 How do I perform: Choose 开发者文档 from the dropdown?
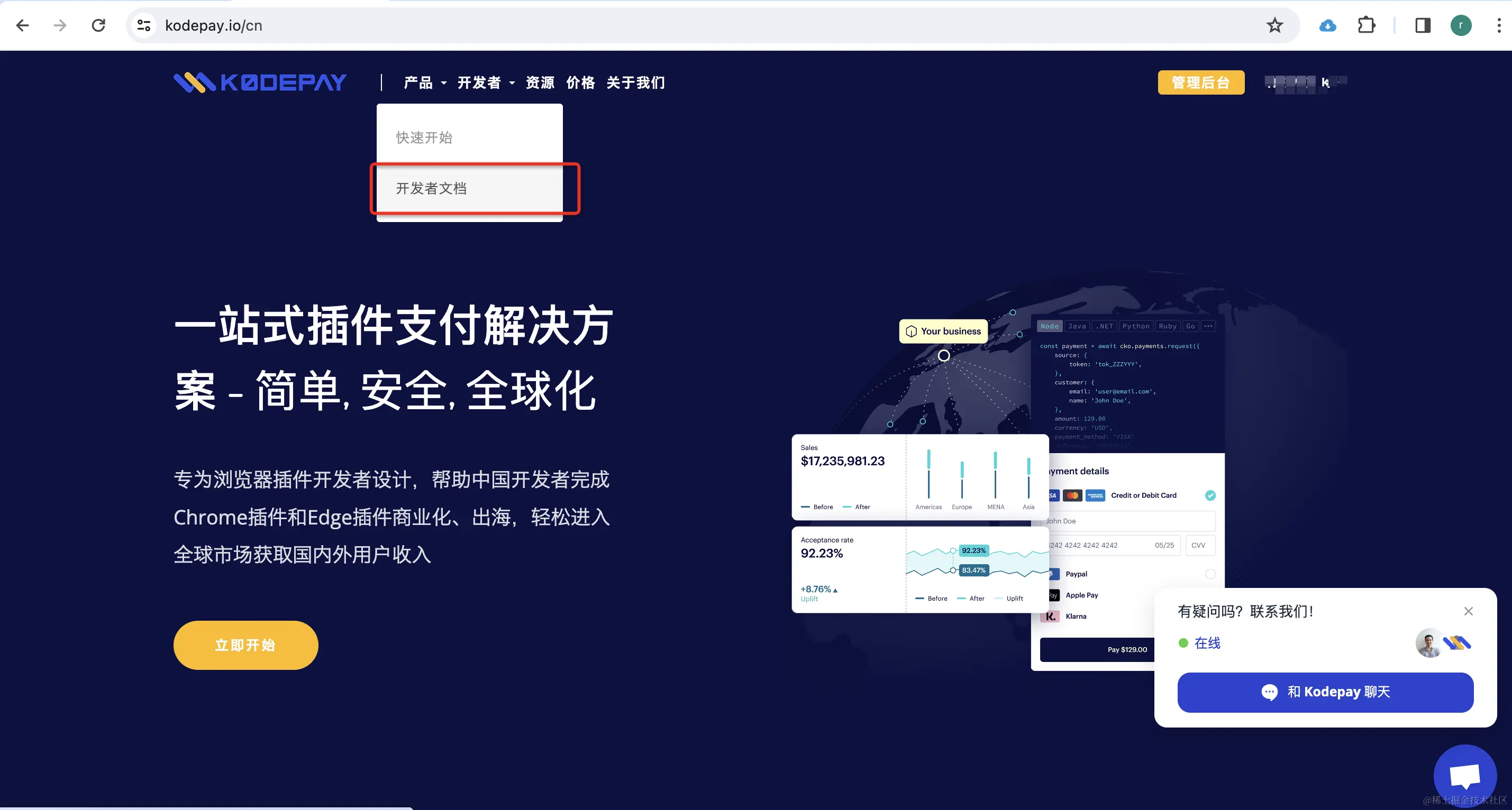[x=431, y=188]
